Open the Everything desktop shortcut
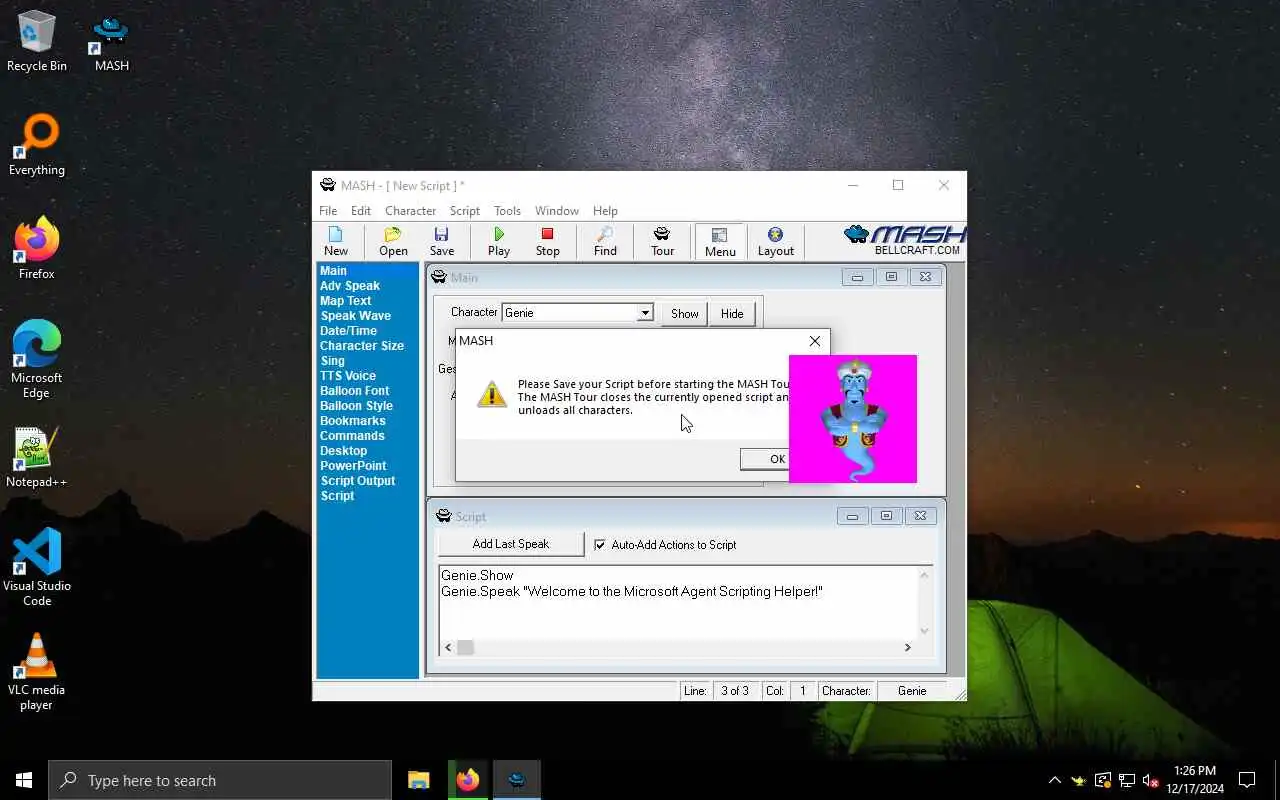Viewport: 1280px width, 800px height. (x=37, y=146)
